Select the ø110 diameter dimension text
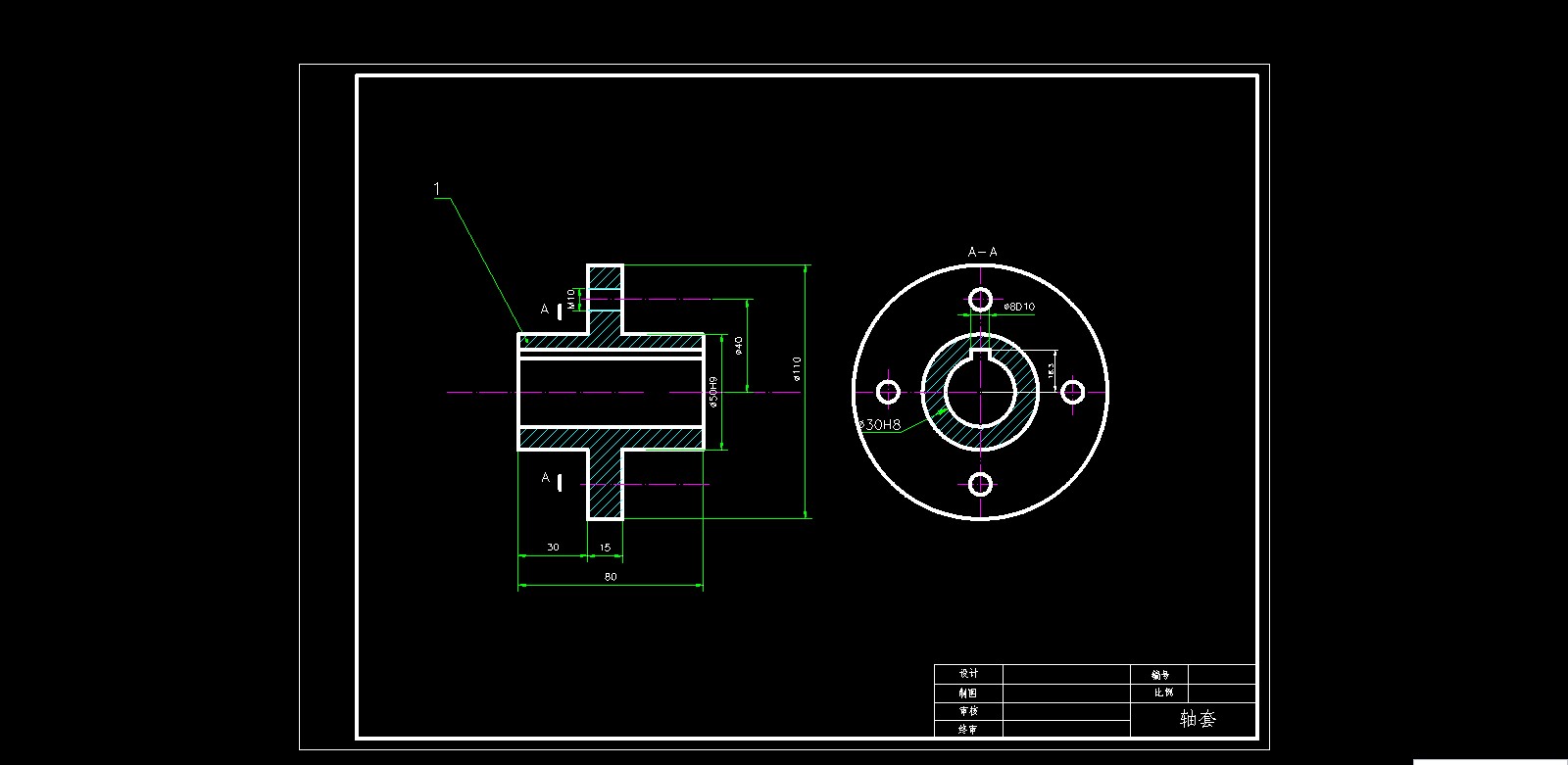The height and width of the screenshot is (765, 1568). point(797,368)
